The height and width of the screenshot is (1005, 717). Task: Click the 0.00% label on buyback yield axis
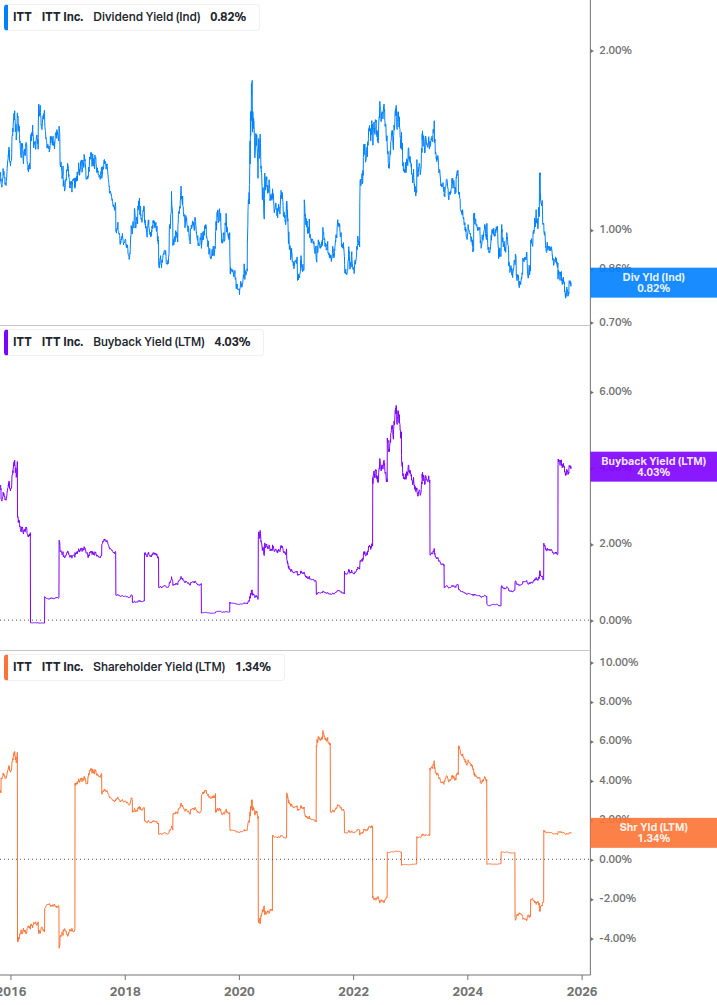[615, 620]
